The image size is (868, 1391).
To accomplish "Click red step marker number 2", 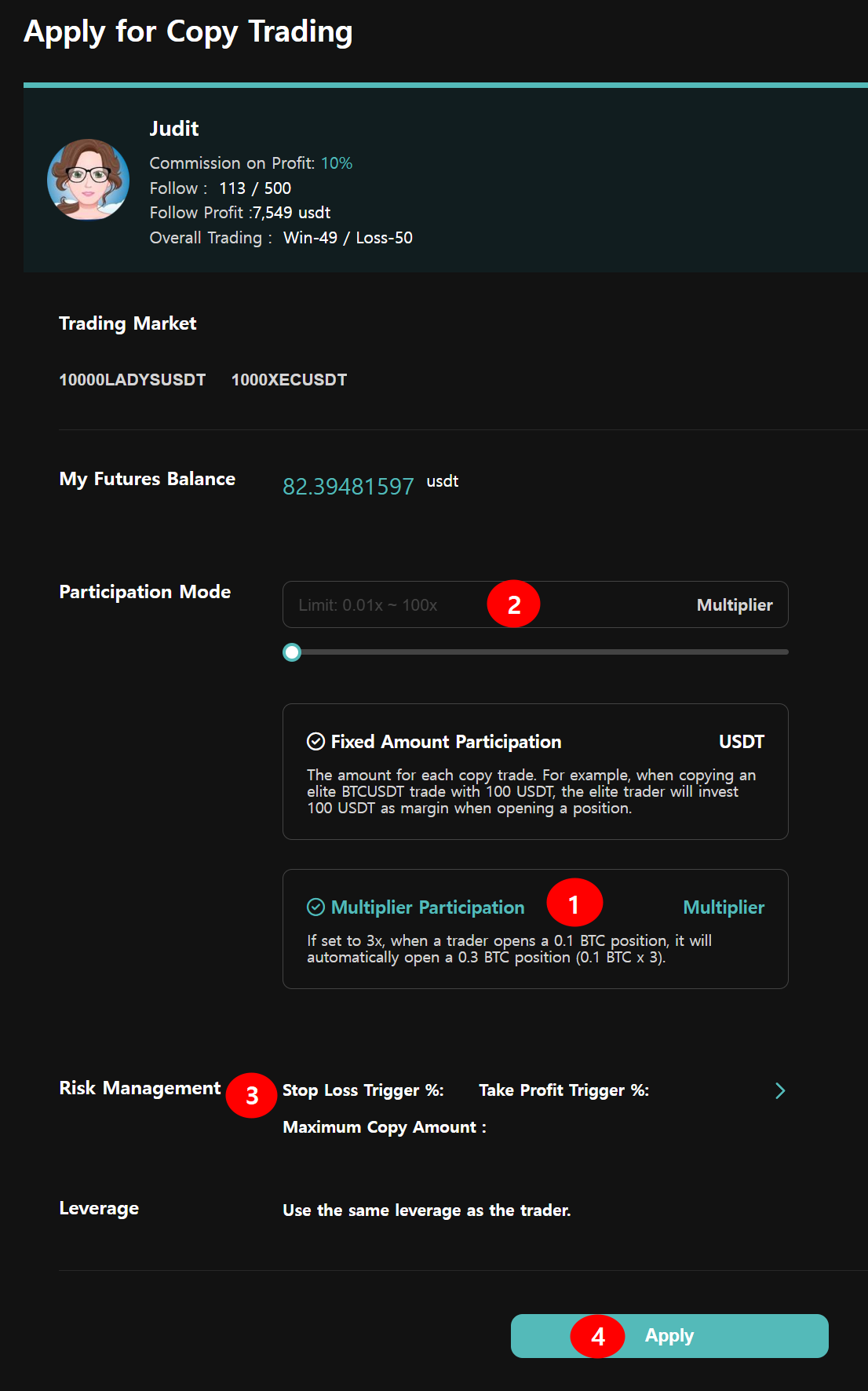I will point(513,604).
